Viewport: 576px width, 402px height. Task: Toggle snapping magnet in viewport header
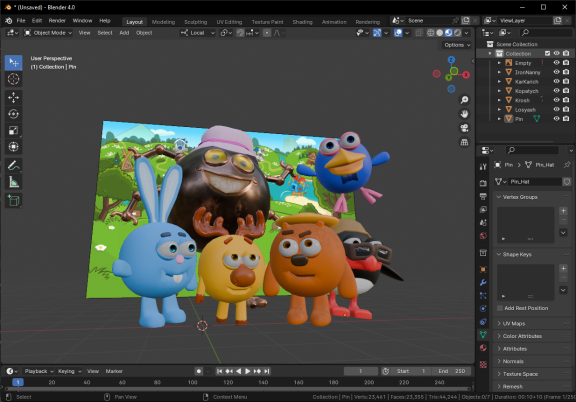pyautogui.click(x=240, y=33)
